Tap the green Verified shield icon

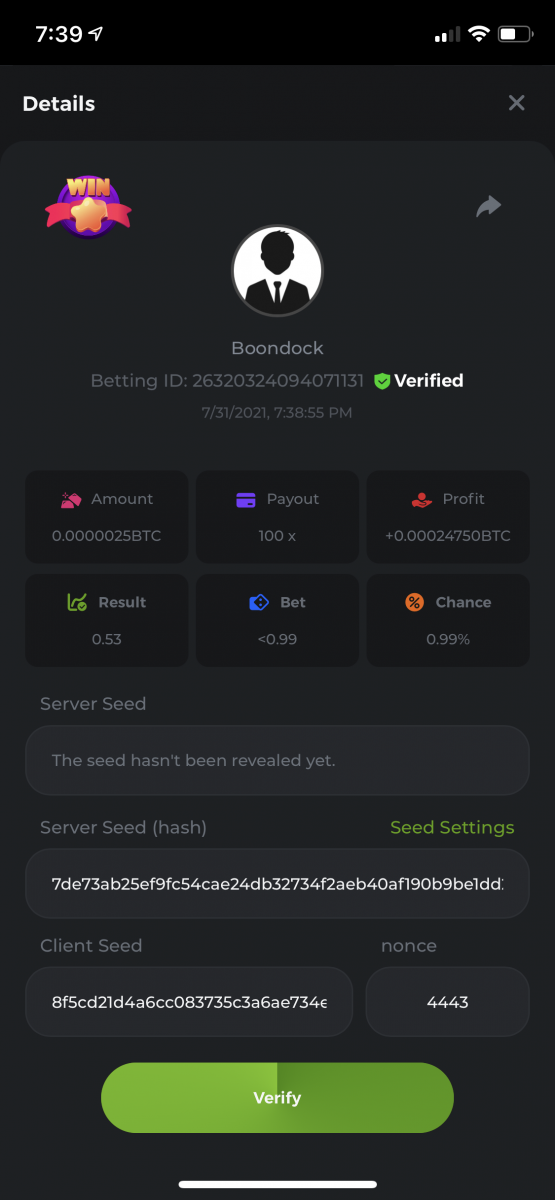(381, 381)
